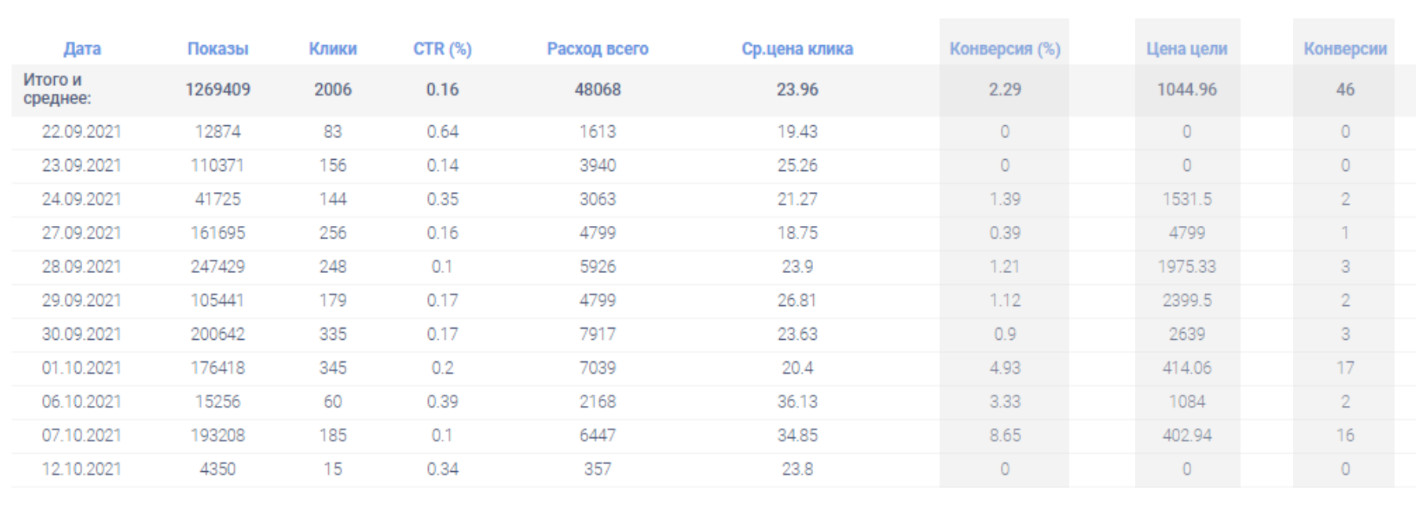Click goal price value 1044.96
The image size is (1416, 523).
[1187, 90]
